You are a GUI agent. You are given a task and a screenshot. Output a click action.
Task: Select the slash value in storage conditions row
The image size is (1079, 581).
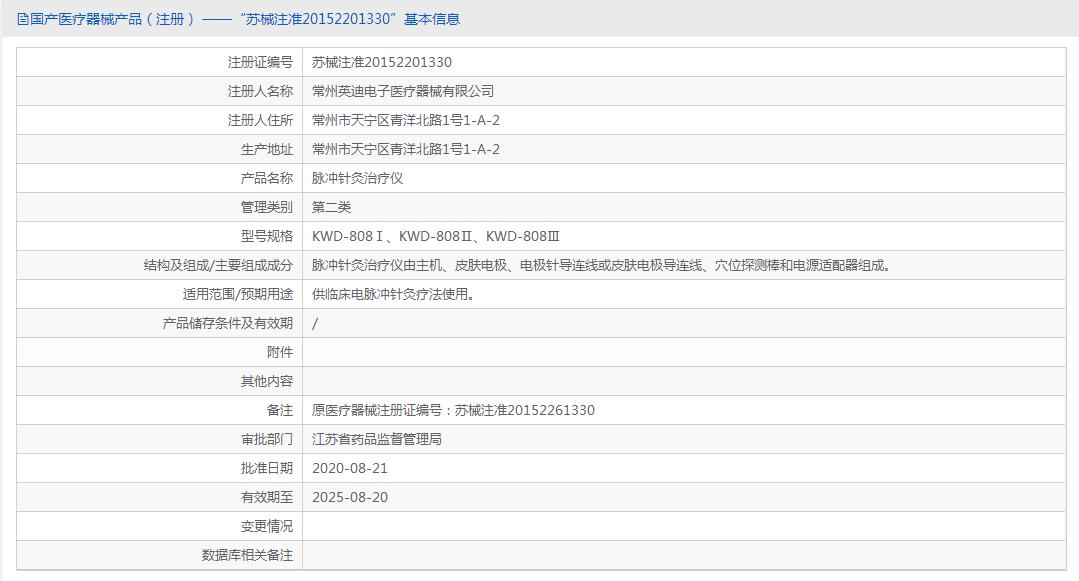315,324
